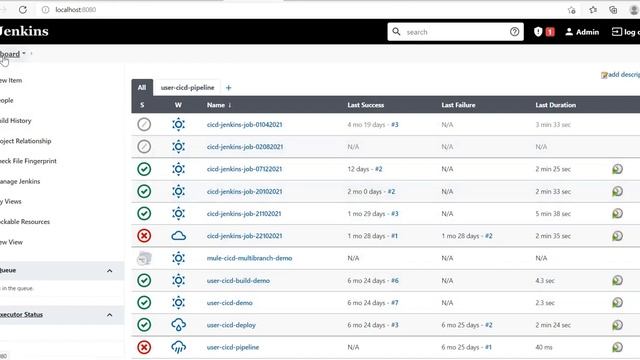Switch to the user-cicd-pipeline view tab
The image size is (640, 360).
pyautogui.click(x=187, y=87)
